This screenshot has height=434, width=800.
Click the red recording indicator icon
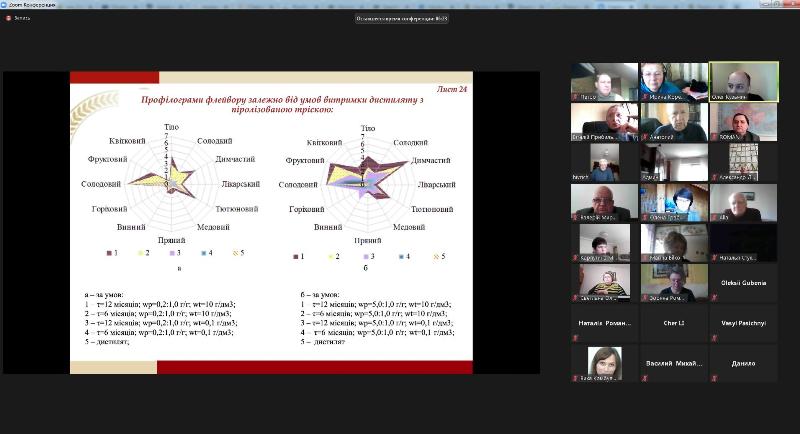8,18
